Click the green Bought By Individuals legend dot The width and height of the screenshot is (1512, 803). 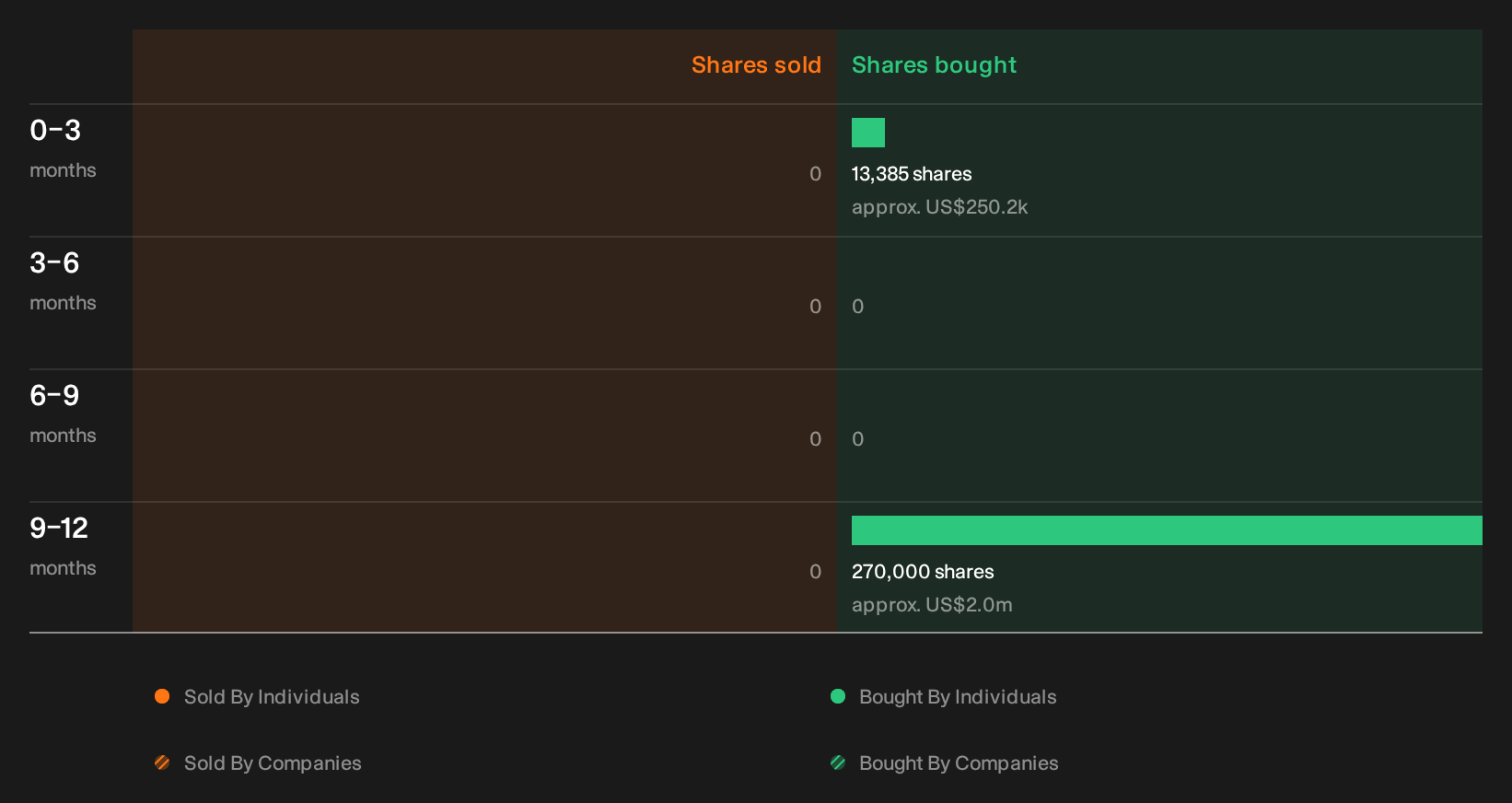click(x=838, y=696)
